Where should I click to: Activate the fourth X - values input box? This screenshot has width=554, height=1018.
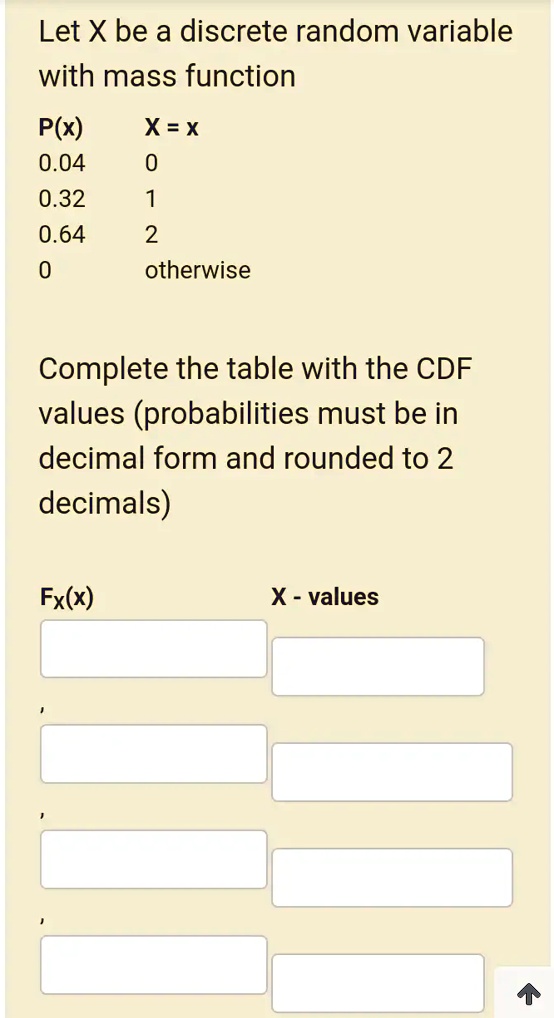point(378,983)
